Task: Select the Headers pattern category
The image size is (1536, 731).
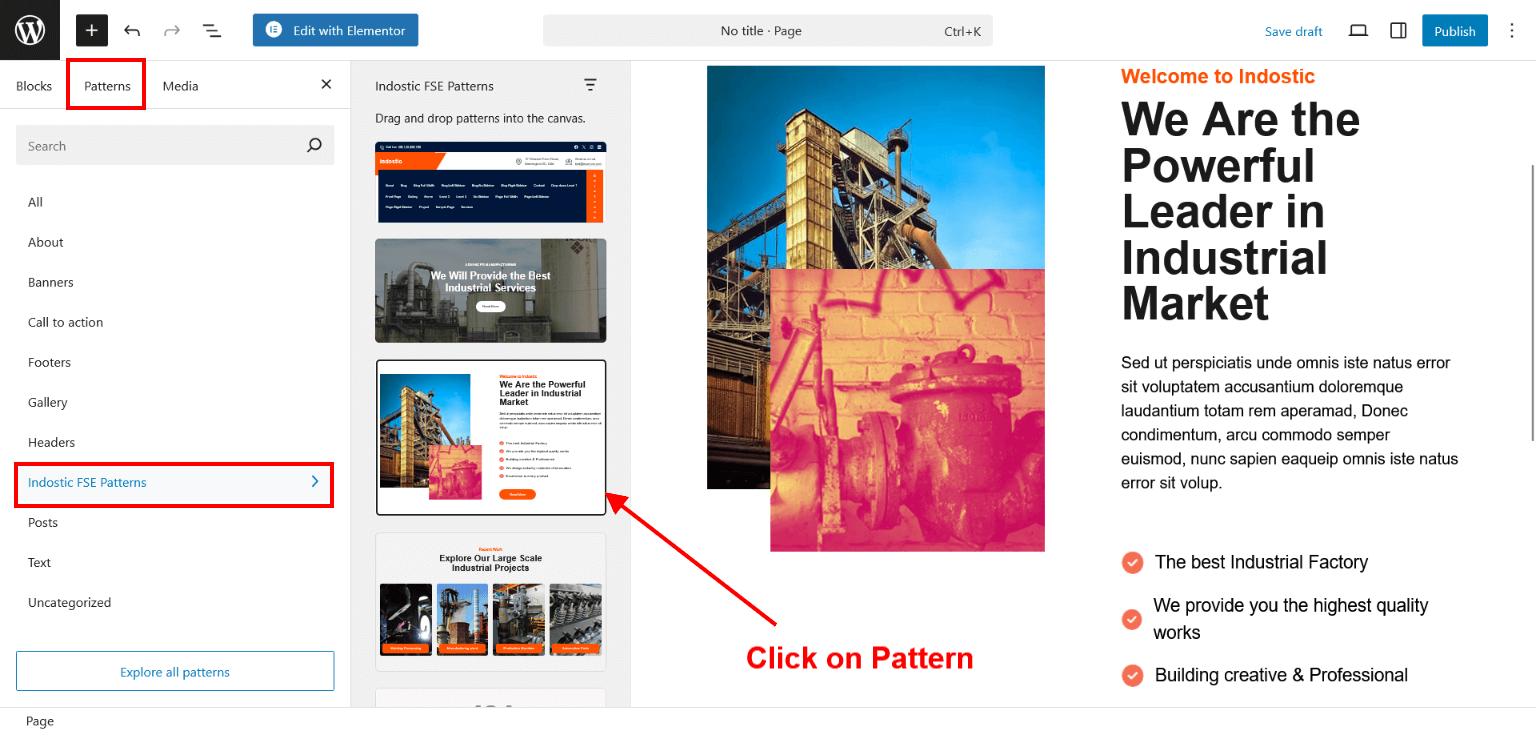Action: (52, 442)
